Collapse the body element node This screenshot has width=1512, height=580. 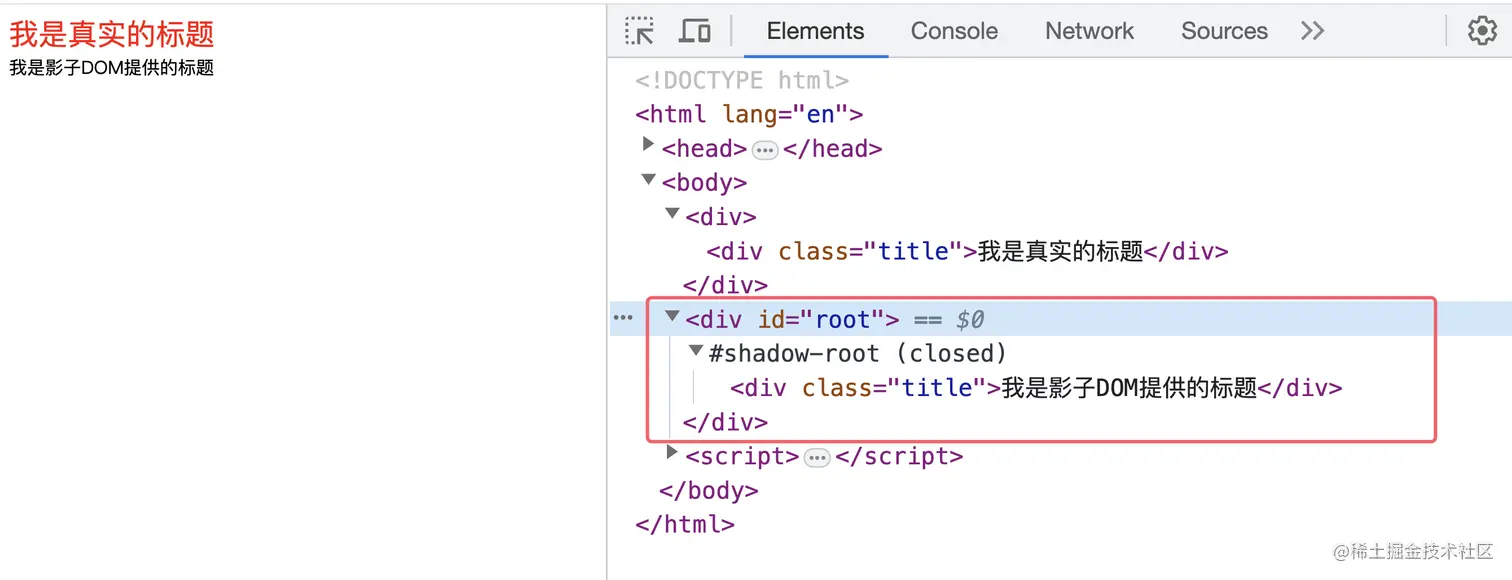click(649, 180)
